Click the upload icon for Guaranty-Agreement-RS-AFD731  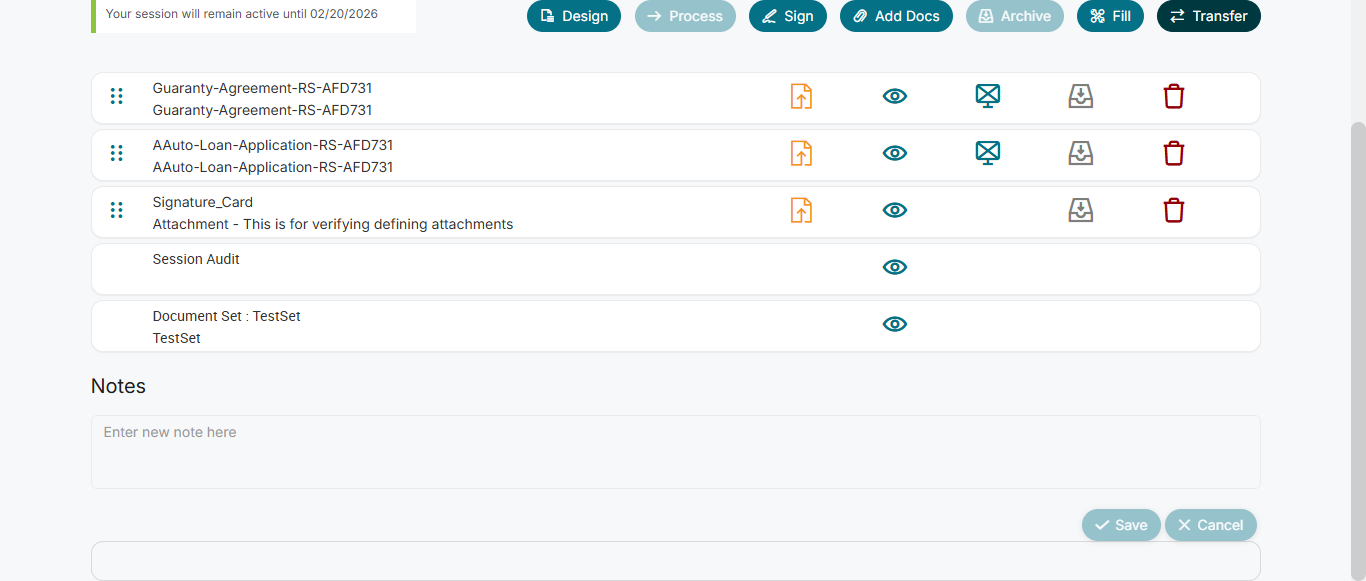tap(801, 96)
